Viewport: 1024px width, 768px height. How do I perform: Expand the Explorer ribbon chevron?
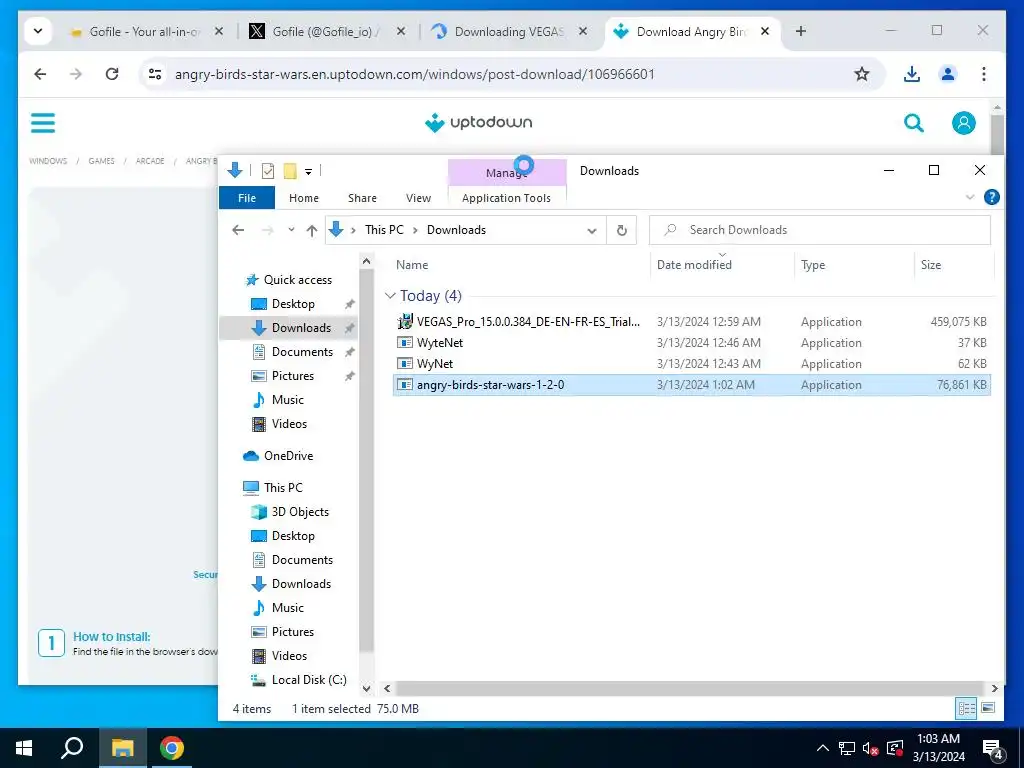(x=970, y=197)
